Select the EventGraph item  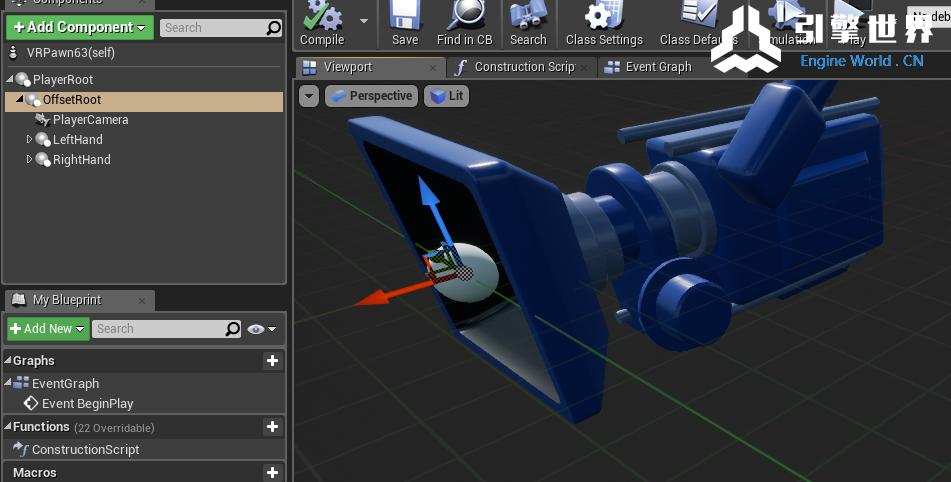coord(66,384)
